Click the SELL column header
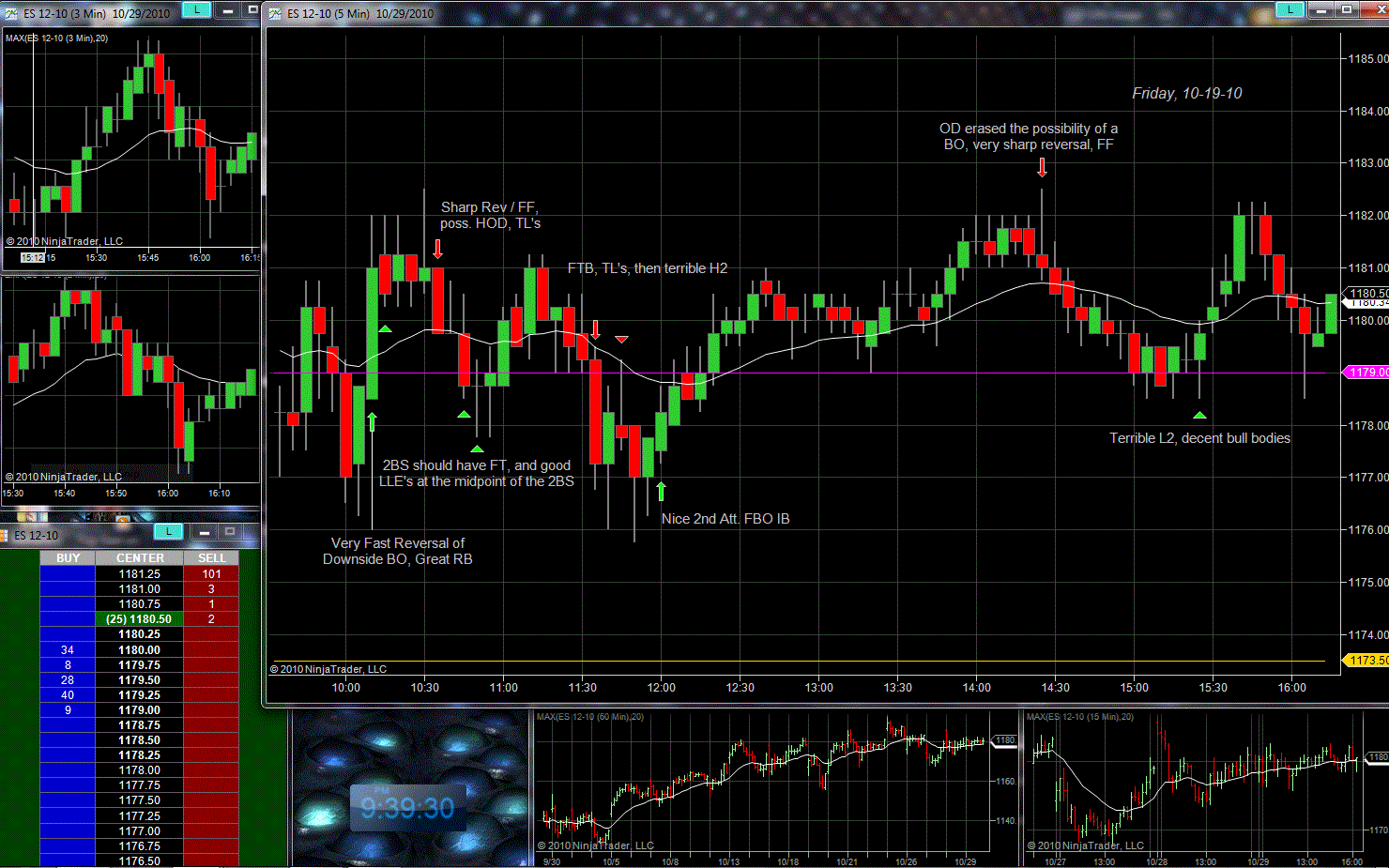Viewport: 1389px width, 868px height. (211, 558)
